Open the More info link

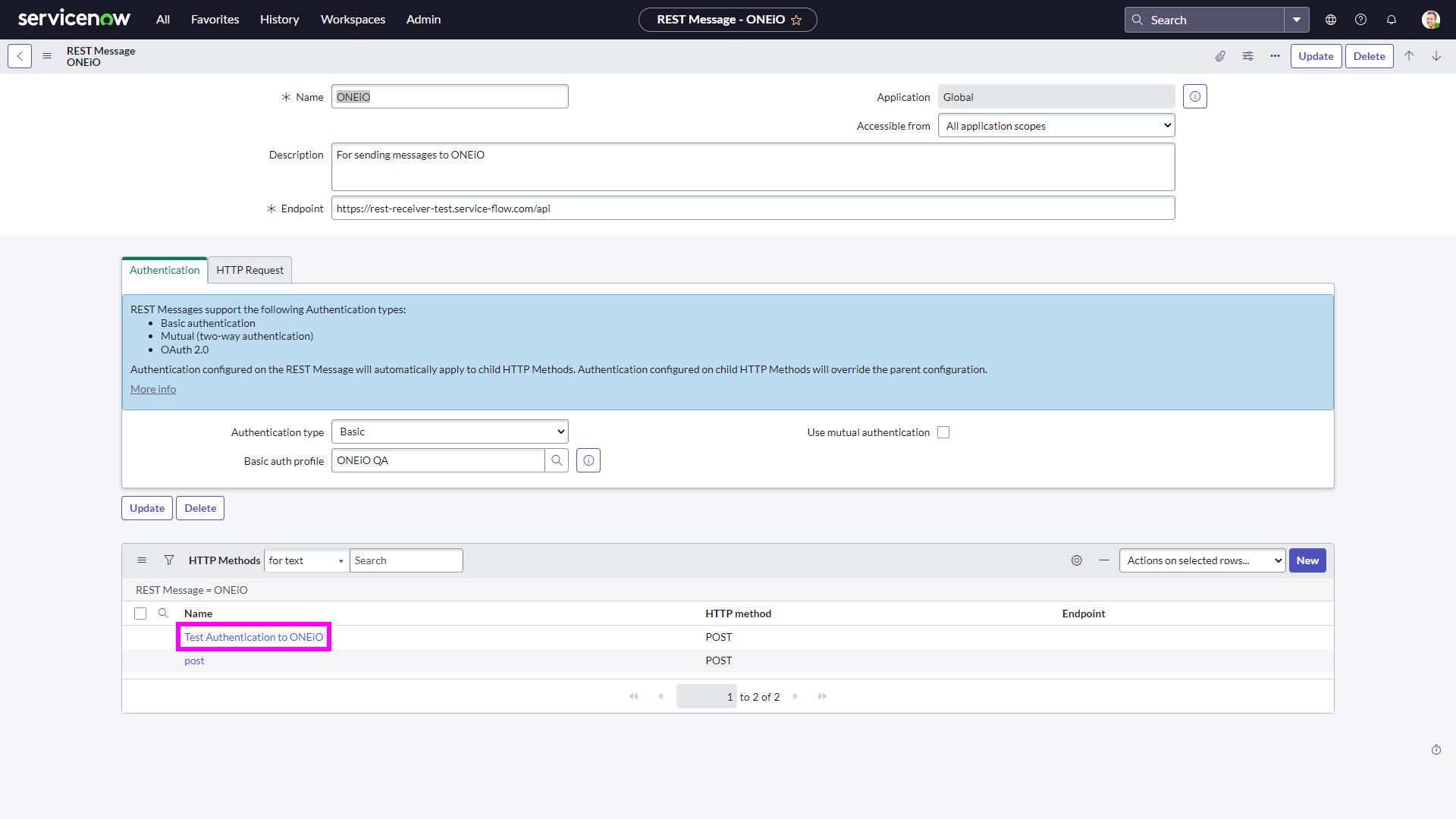click(153, 389)
